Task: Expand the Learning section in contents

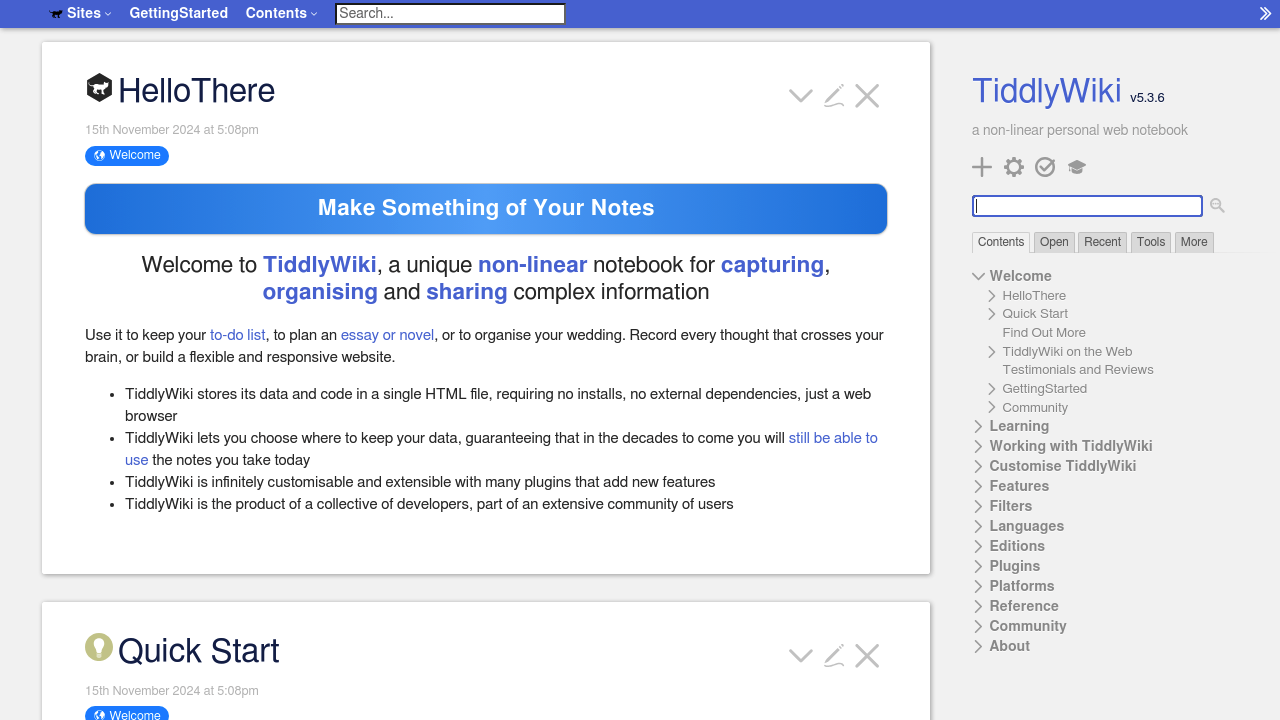Action: [x=979, y=426]
